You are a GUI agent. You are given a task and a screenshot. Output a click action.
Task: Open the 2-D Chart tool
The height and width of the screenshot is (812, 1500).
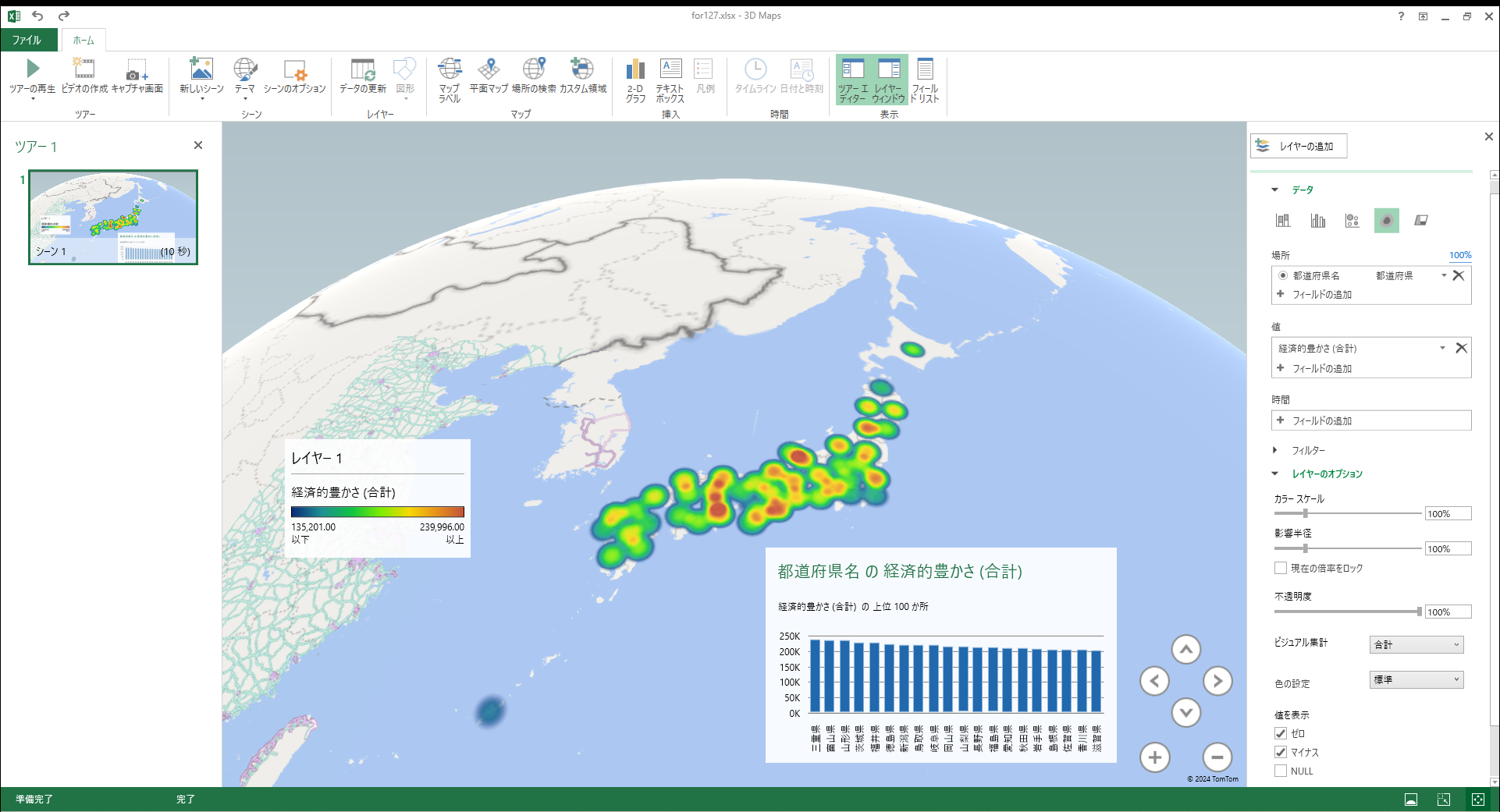pos(635,69)
